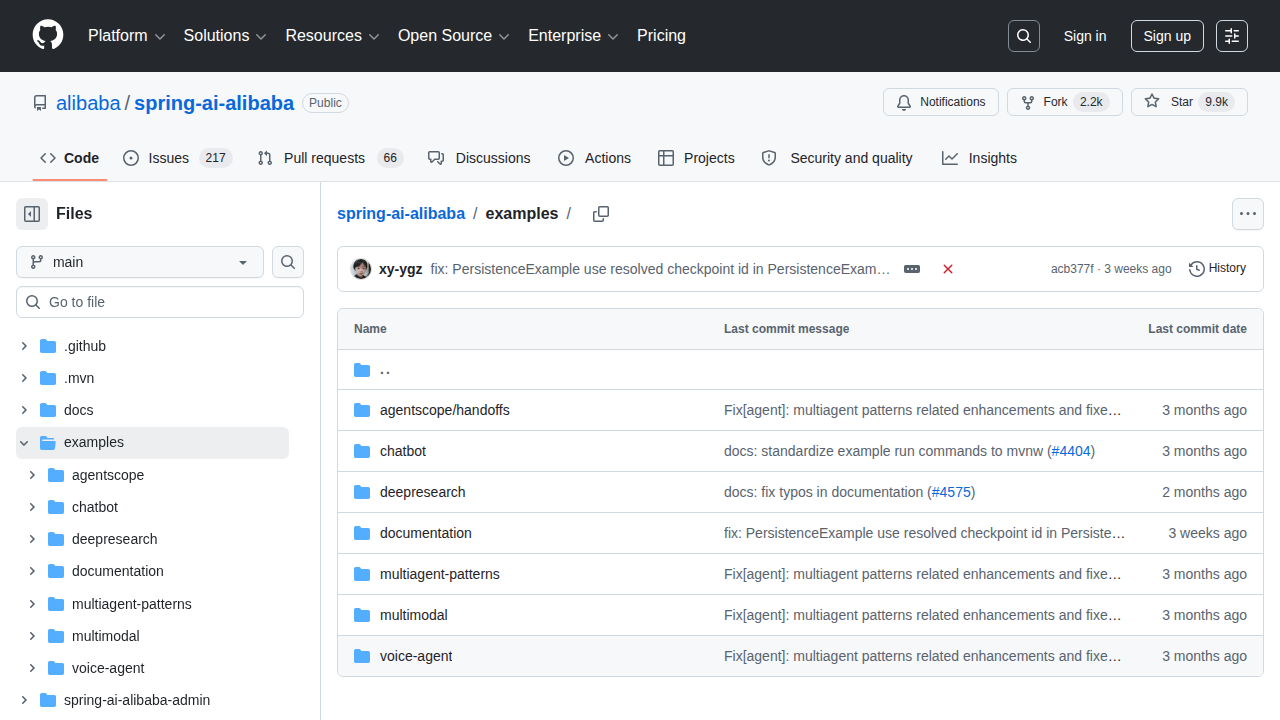View the failed commit status X icon

pos(948,269)
